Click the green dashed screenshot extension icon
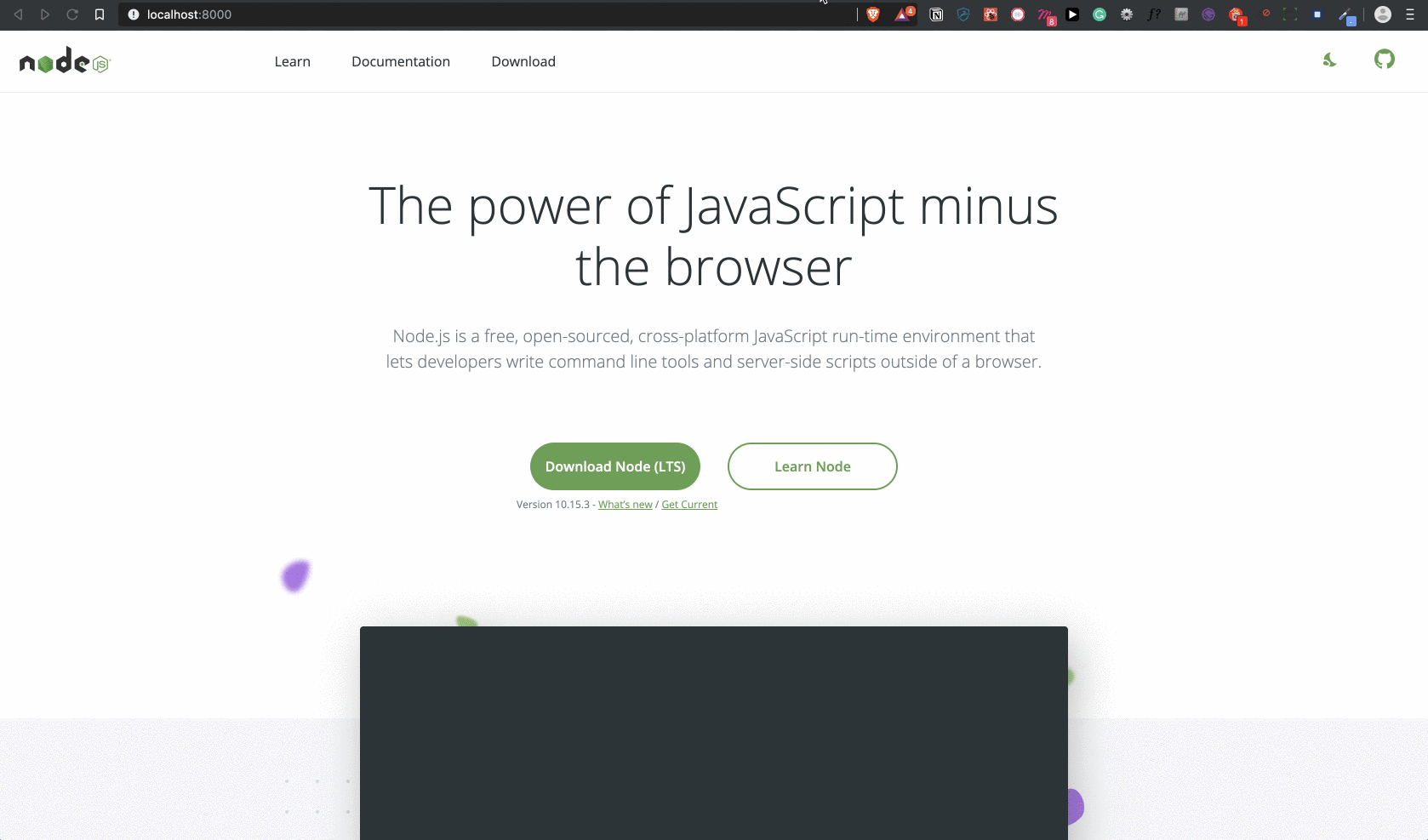 coord(1290,14)
